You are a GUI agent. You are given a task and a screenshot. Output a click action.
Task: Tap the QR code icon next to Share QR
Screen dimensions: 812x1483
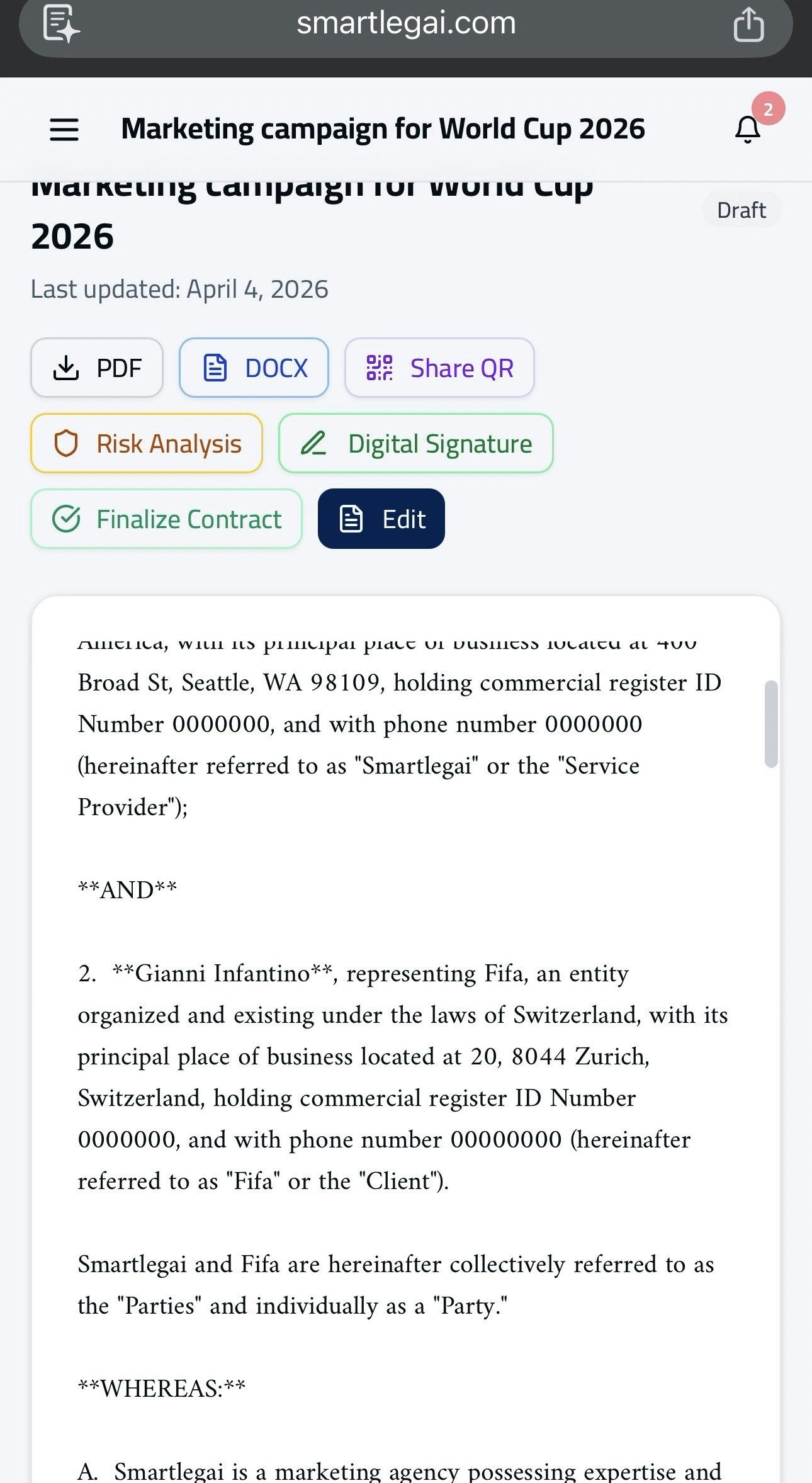coord(378,368)
